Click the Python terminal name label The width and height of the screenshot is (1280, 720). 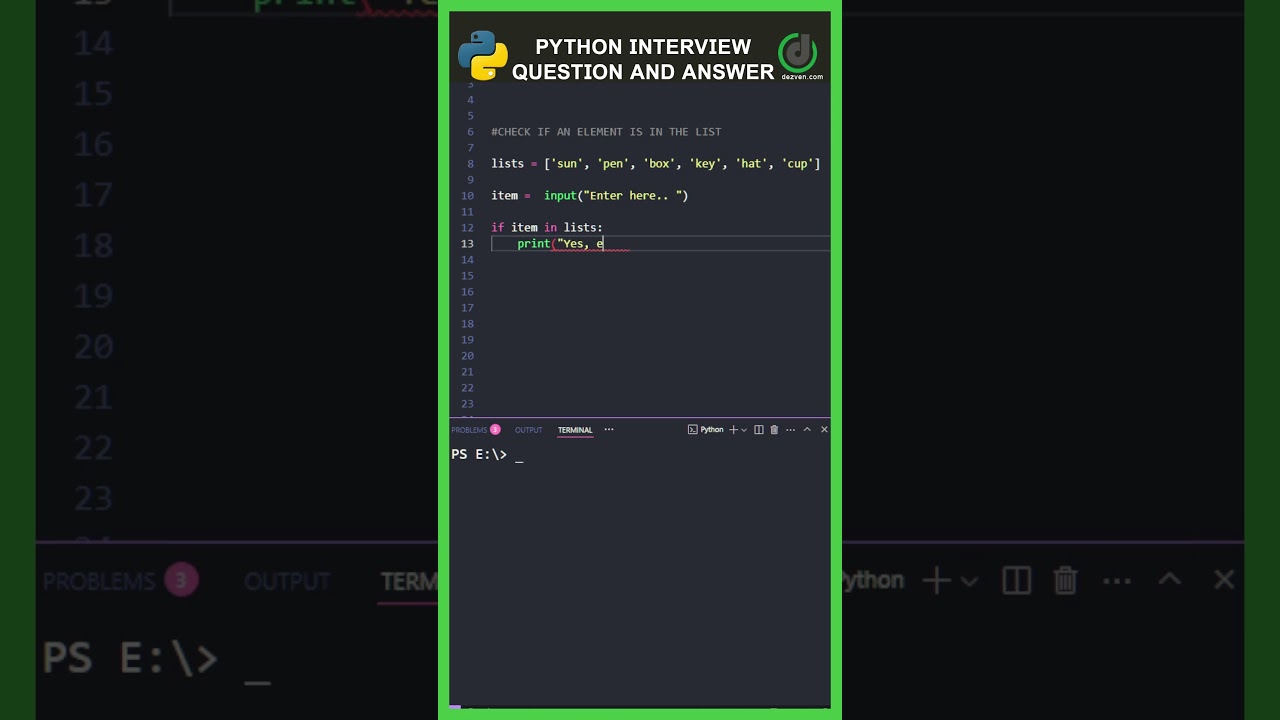click(x=712, y=430)
